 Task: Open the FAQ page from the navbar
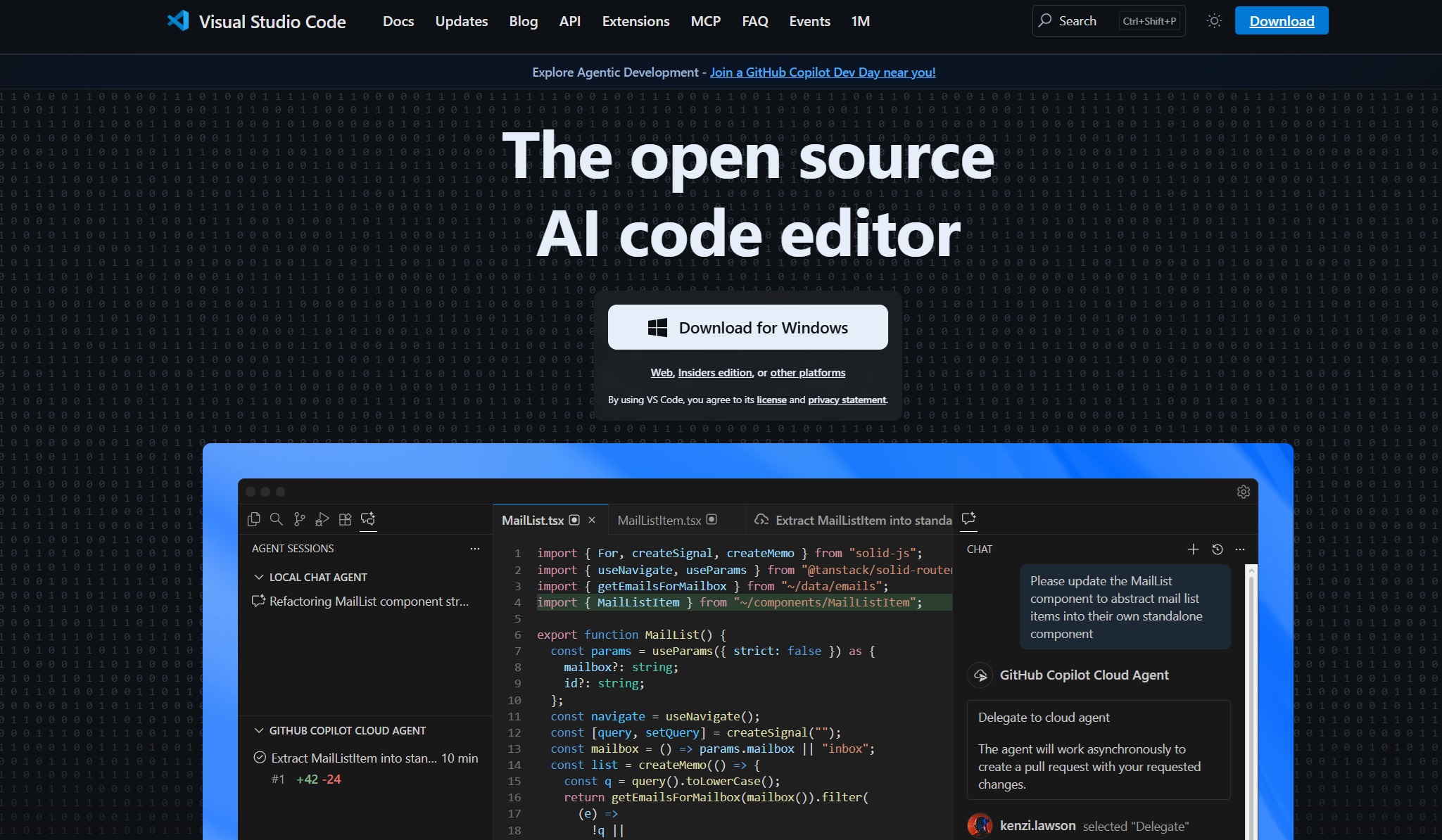click(755, 21)
